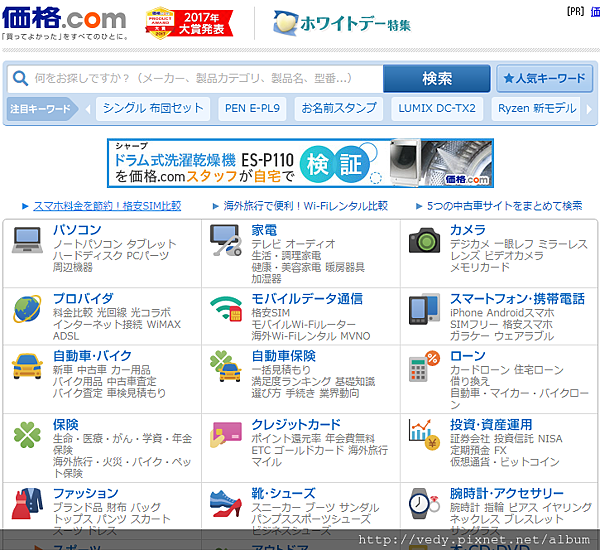Open the クレジットカード category heading
The width and height of the screenshot is (600, 550).
tap(296, 424)
